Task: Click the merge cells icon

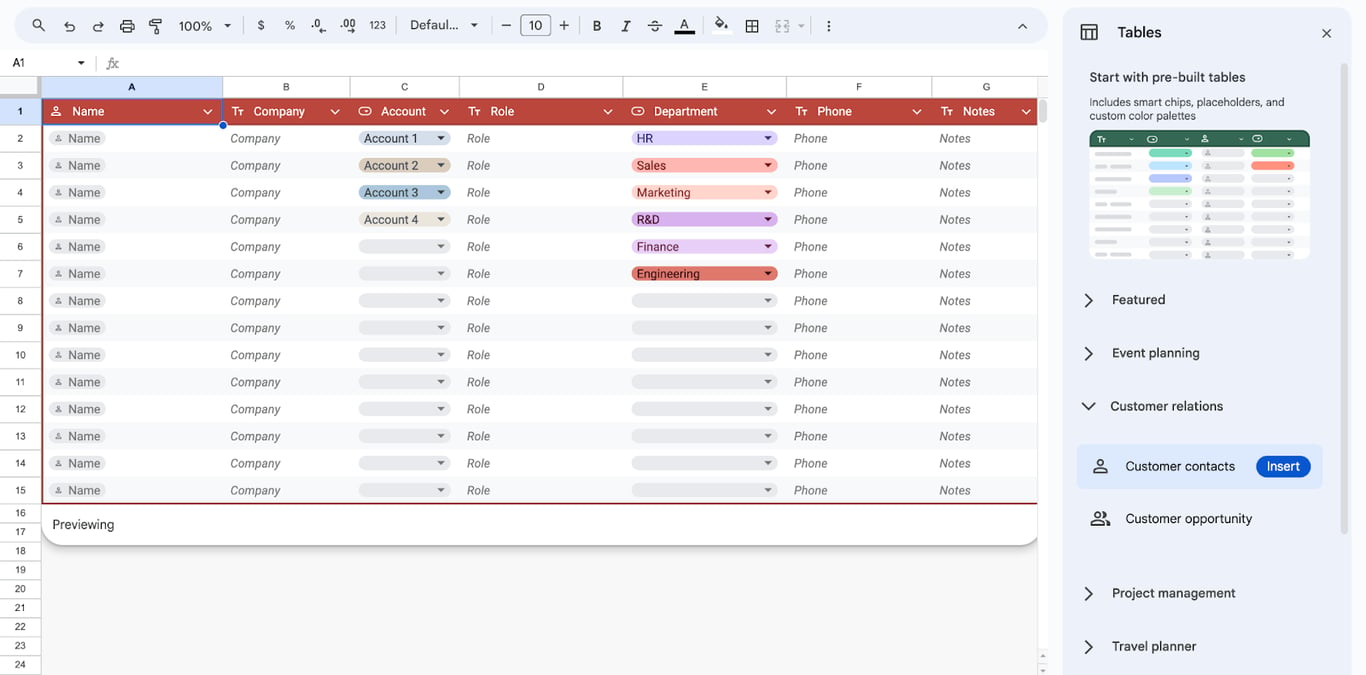Action: click(x=782, y=26)
